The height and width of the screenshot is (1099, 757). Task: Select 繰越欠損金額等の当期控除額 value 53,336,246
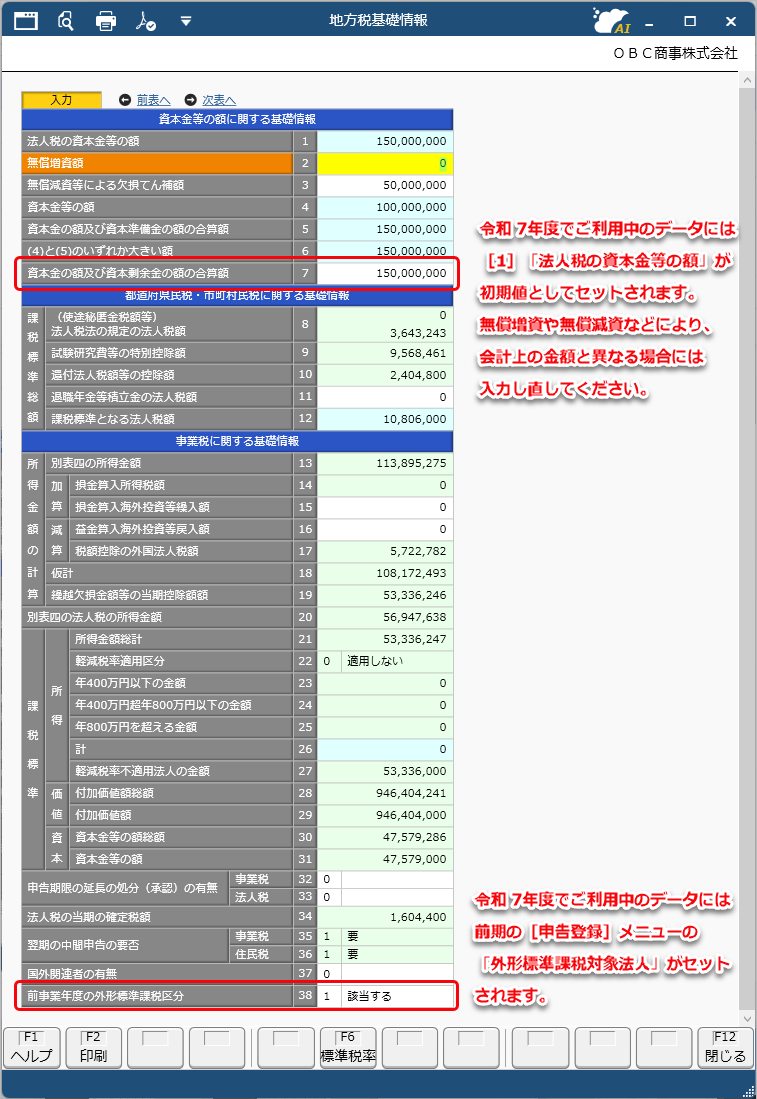pos(385,595)
